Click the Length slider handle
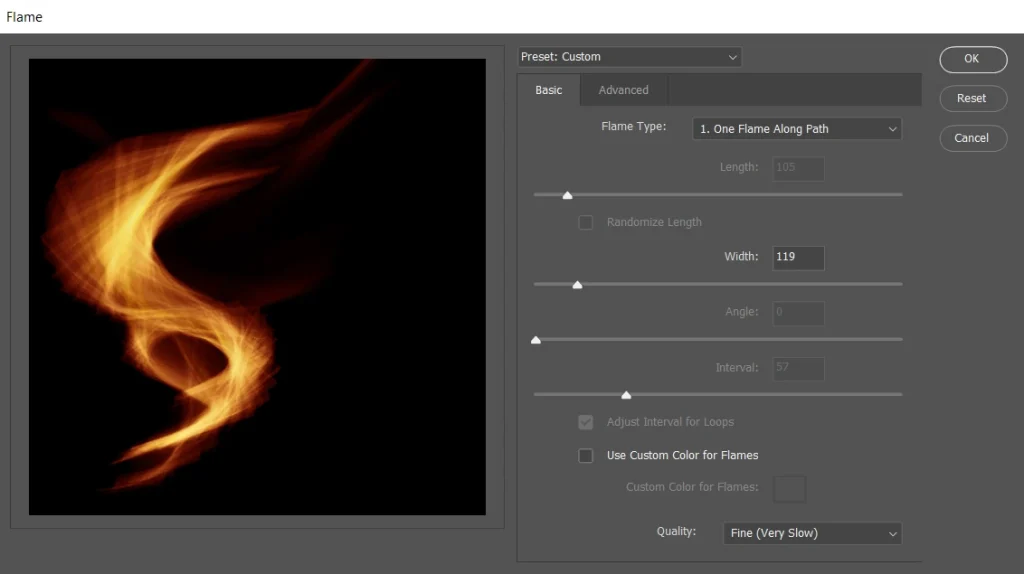 tap(567, 195)
